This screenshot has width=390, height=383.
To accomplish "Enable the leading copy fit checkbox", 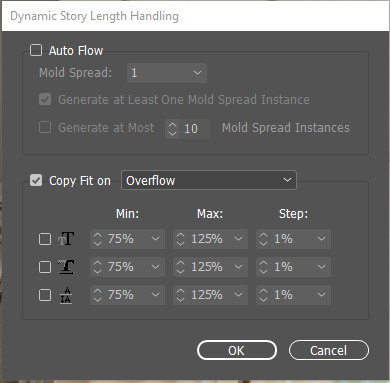I will [45, 295].
